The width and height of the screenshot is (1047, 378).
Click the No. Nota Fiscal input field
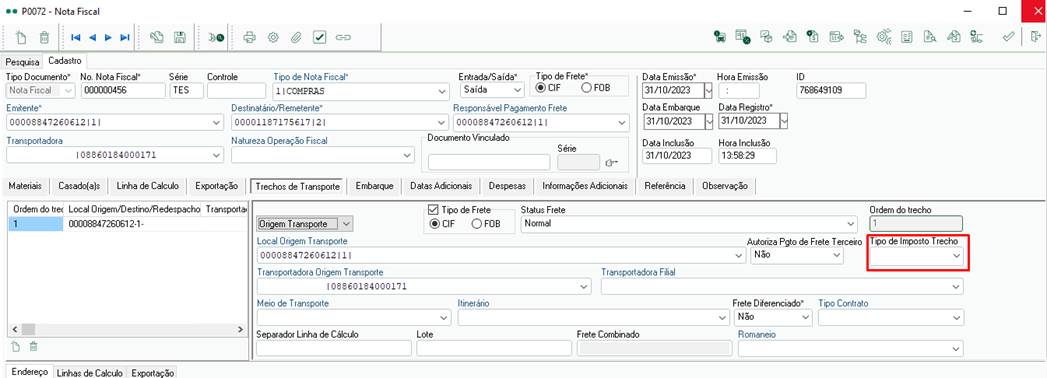pos(123,90)
